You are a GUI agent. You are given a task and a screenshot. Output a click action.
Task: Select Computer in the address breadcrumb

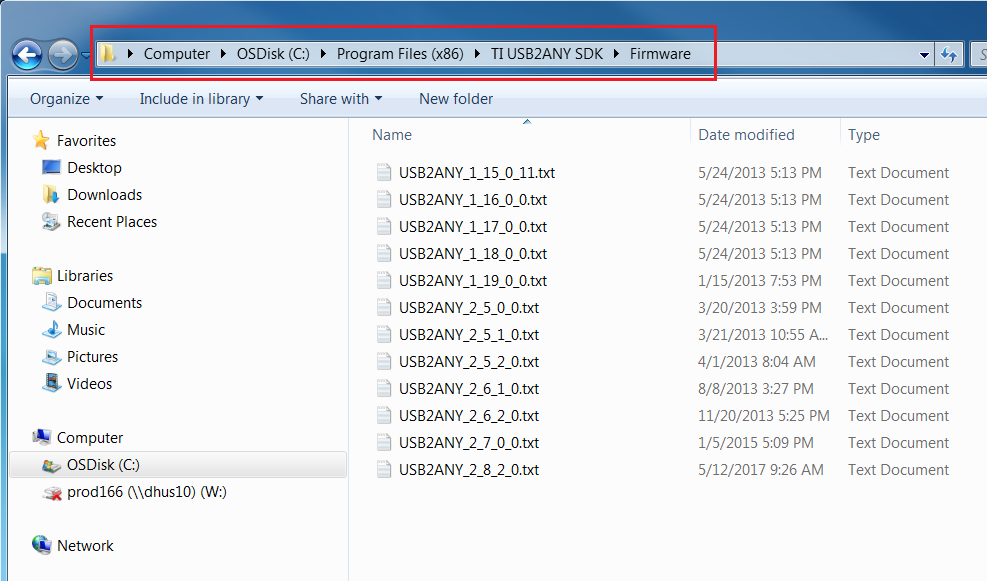pos(177,54)
